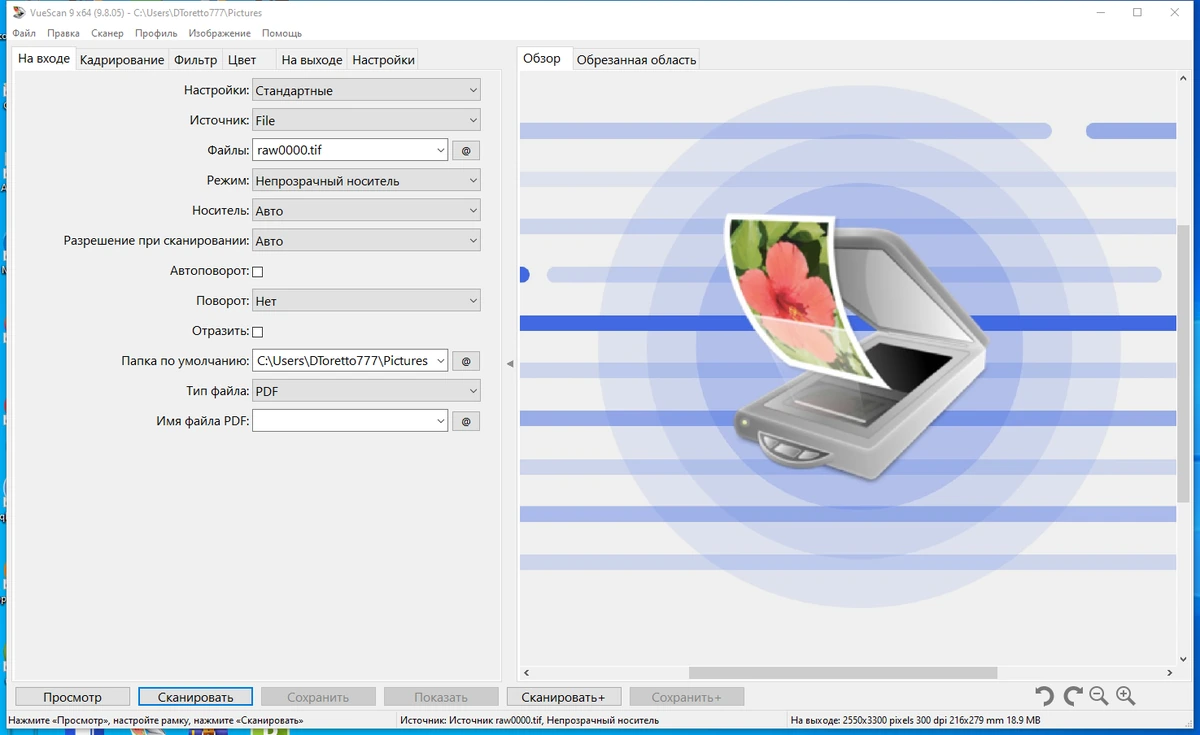Zoom out with the minus magnifier icon
The image size is (1200, 735).
[x=1099, y=697]
